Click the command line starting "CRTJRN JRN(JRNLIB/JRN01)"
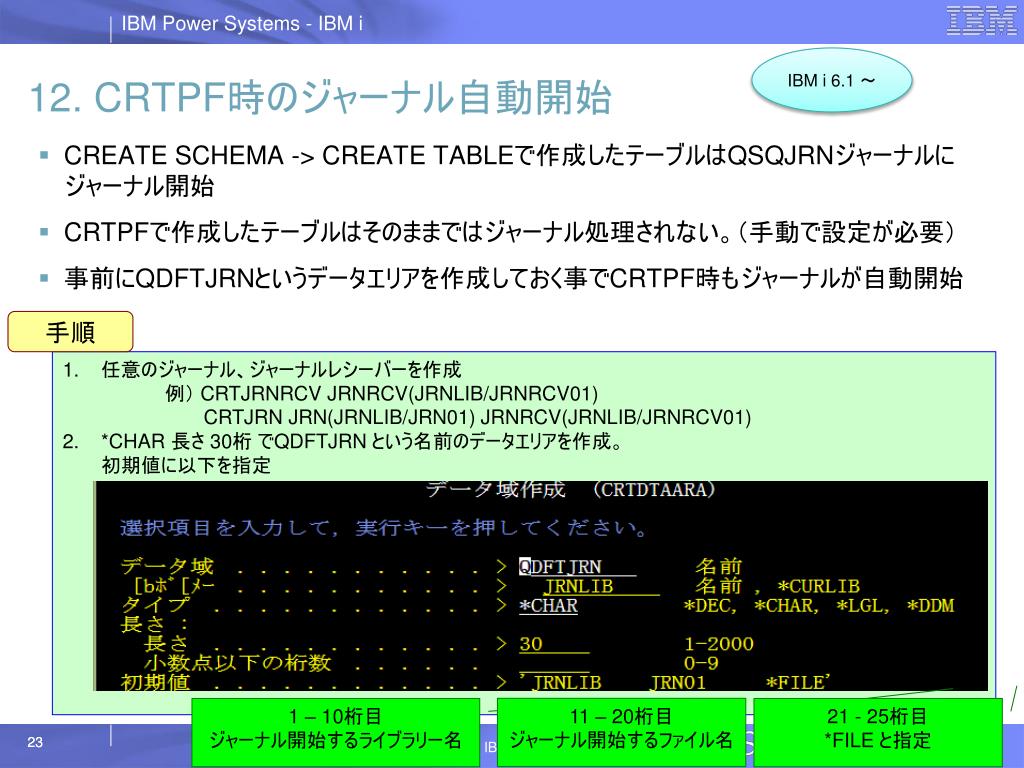Image resolution: width=1024 pixels, height=768 pixels. (x=477, y=417)
